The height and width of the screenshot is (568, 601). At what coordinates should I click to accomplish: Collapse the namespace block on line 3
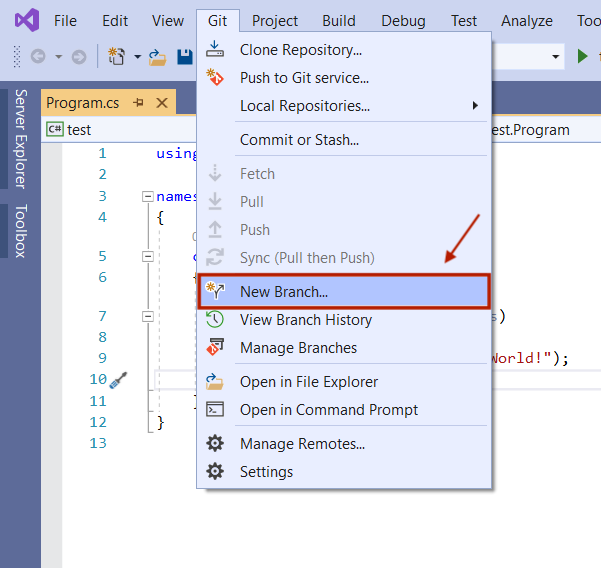[148, 196]
